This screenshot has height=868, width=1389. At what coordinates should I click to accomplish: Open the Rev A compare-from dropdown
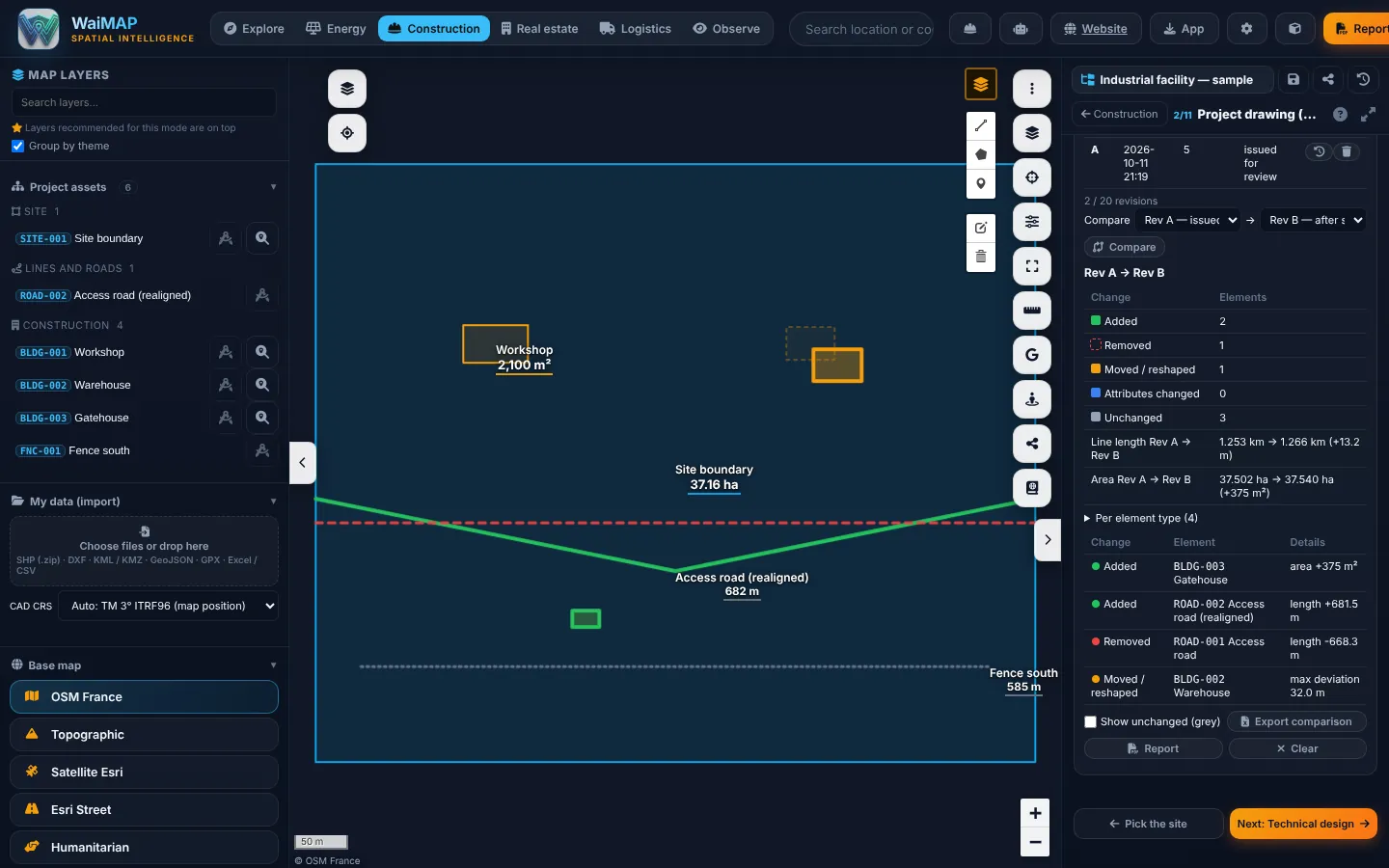point(1190,220)
